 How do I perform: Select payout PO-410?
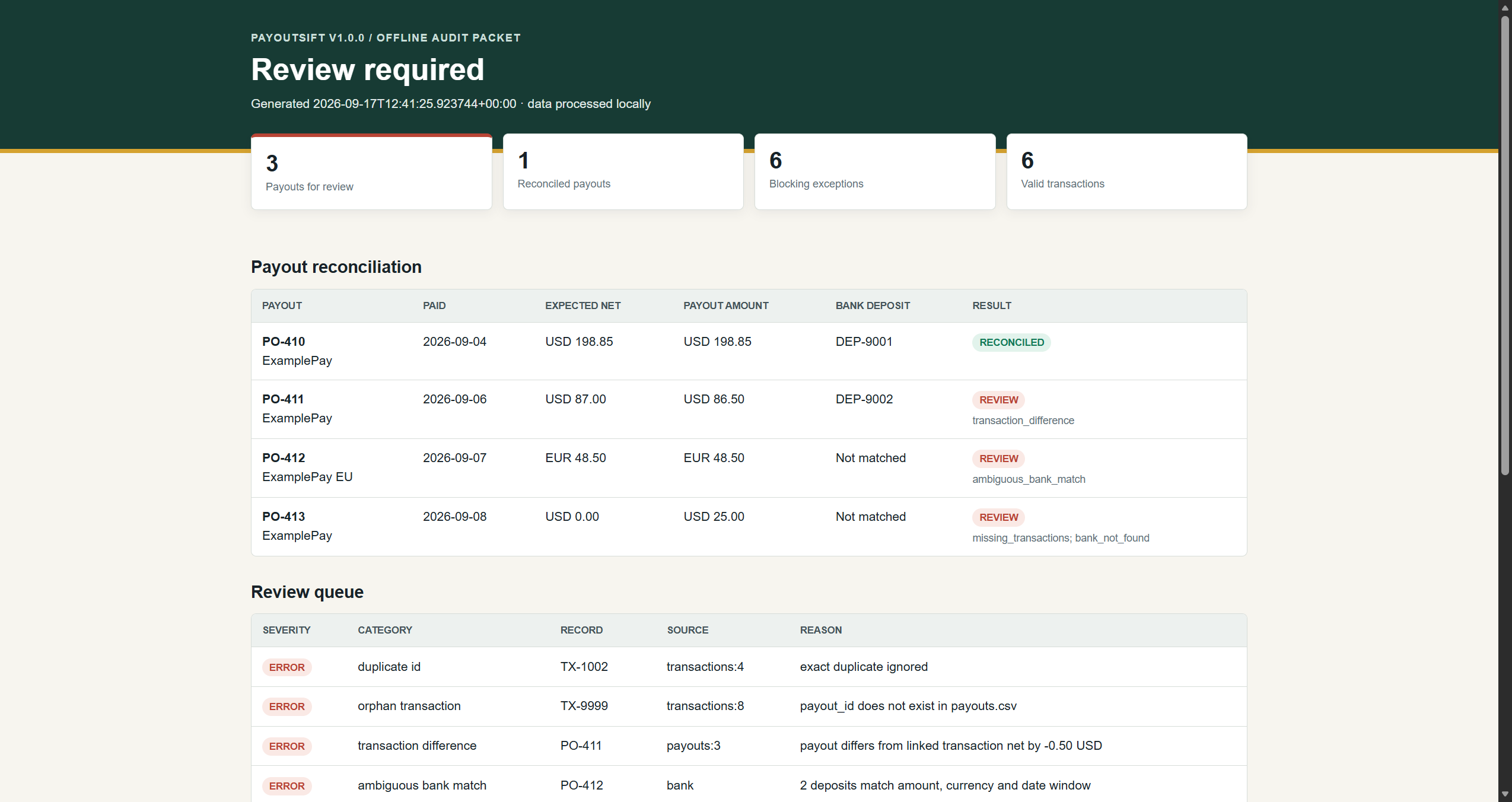284,342
